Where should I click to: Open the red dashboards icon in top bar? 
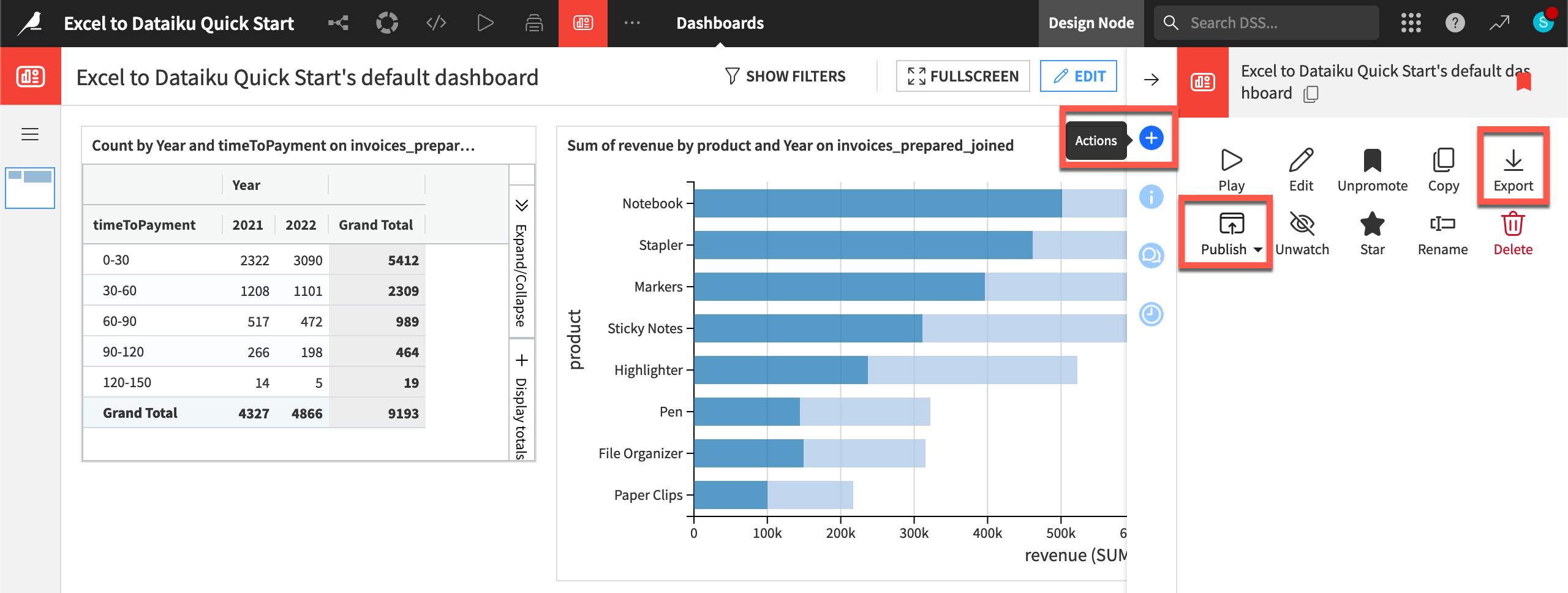[583, 23]
